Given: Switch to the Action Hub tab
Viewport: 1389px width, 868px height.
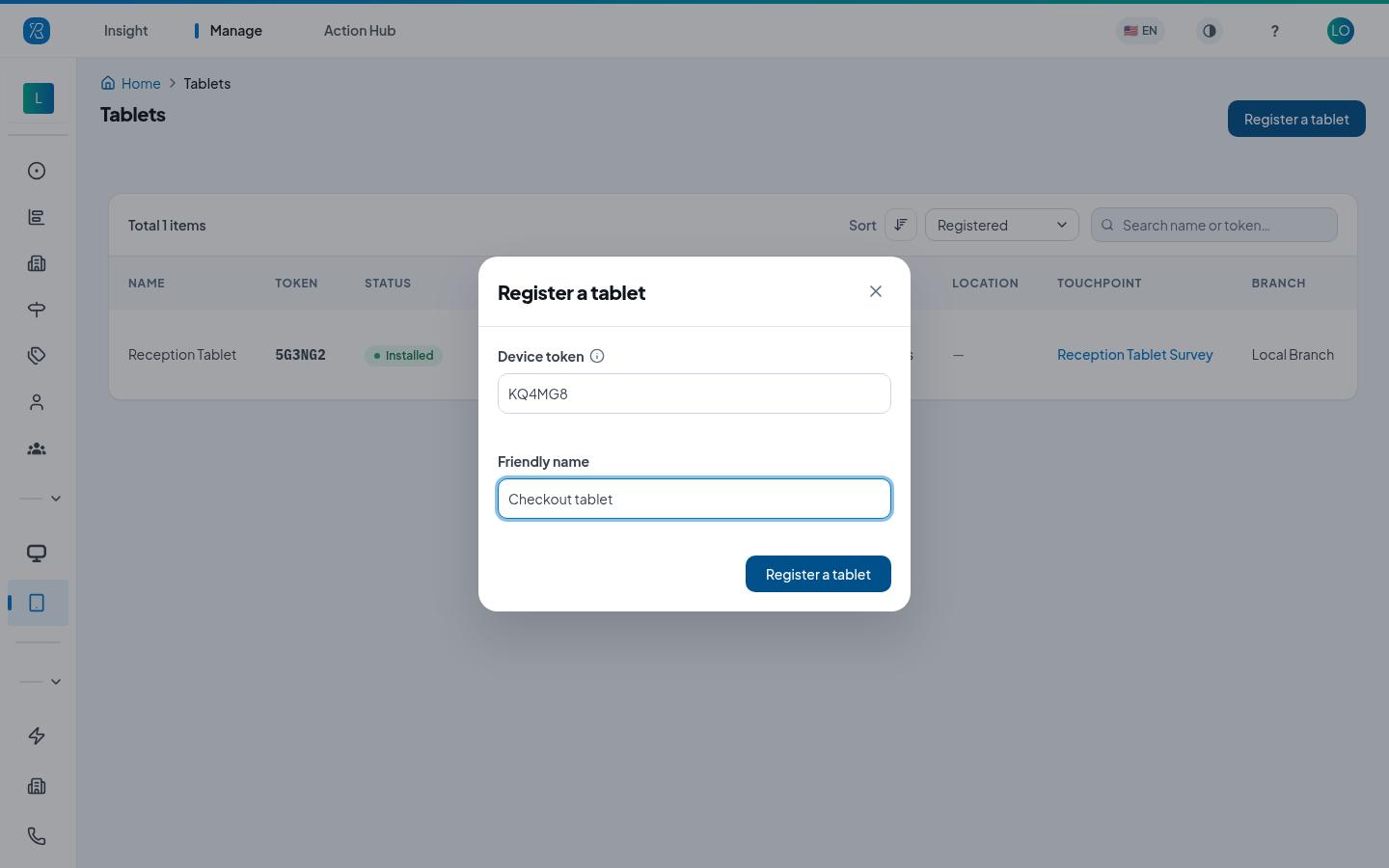Looking at the screenshot, I should pyautogui.click(x=360, y=31).
